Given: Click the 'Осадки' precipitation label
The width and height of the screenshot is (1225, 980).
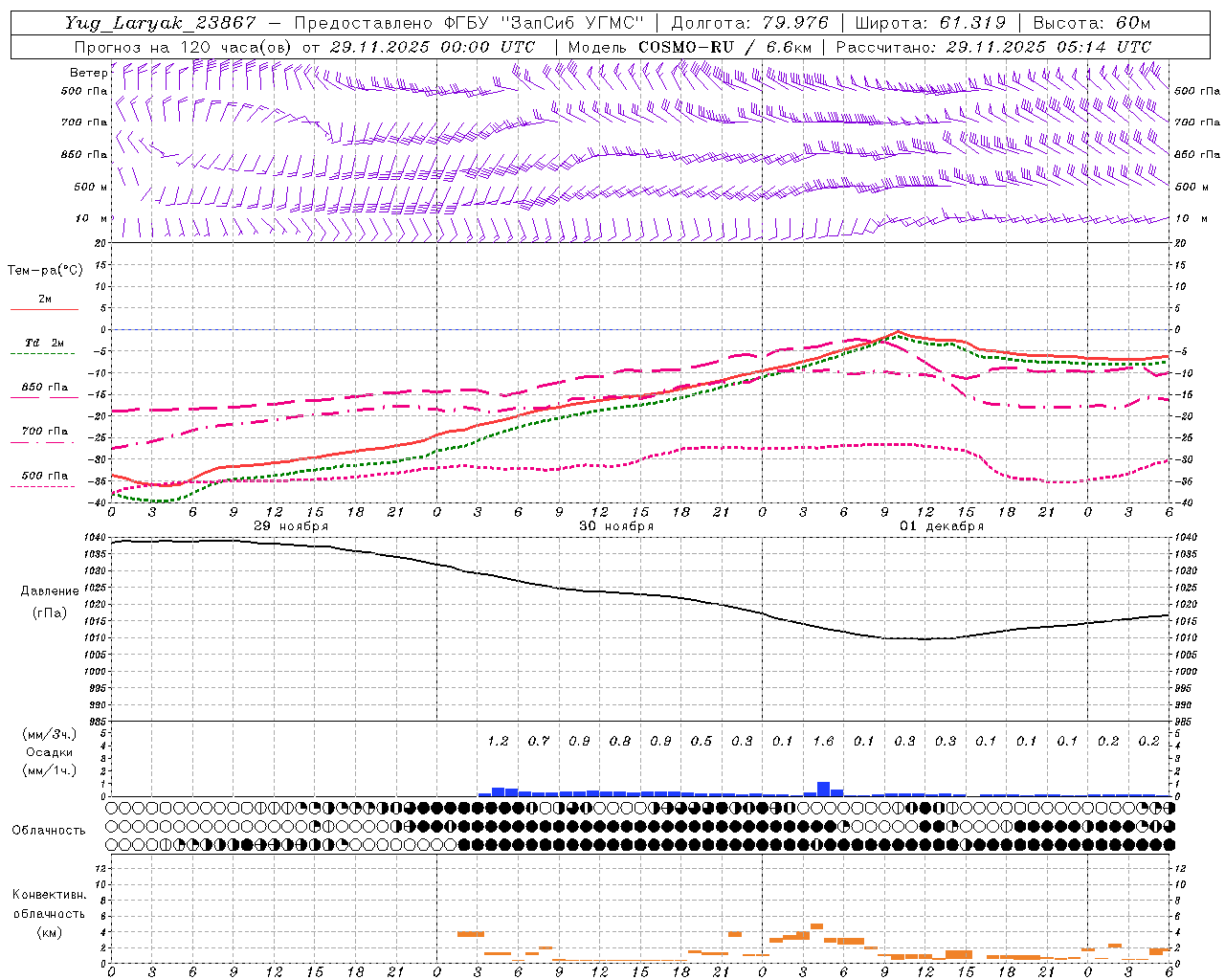Looking at the screenshot, I should [x=50, y=752].
